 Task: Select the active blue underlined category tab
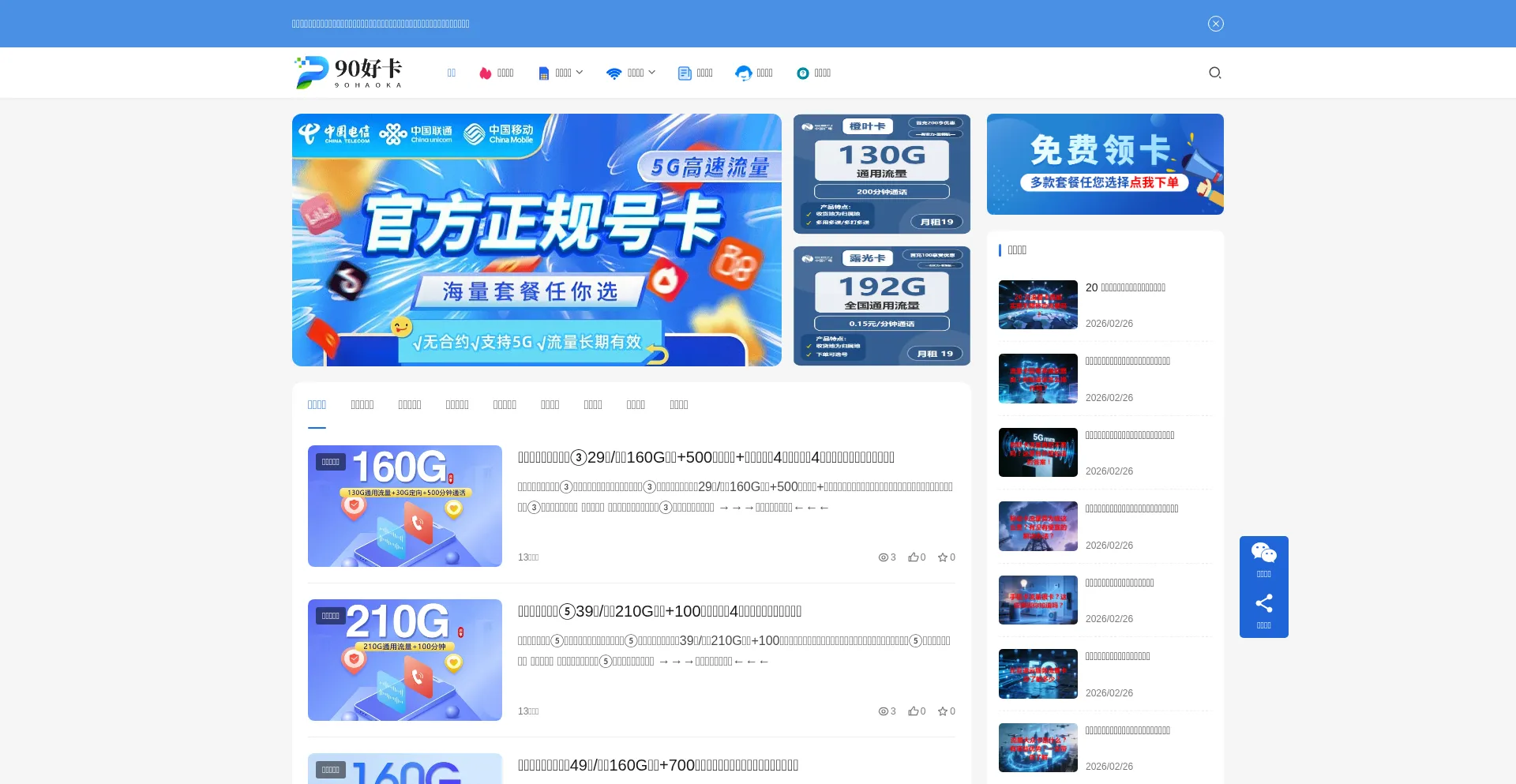point(317,405)
